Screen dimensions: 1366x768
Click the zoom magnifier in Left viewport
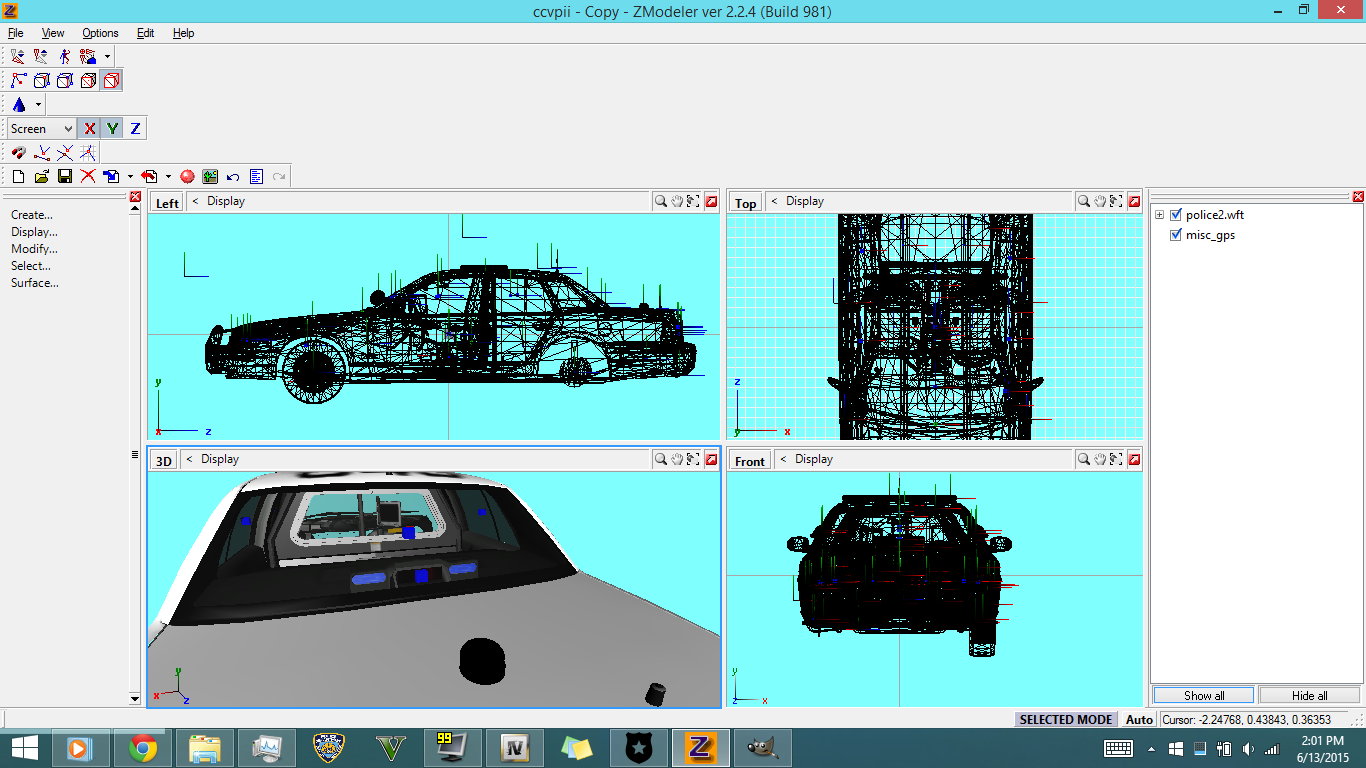pyautogui.click(x=661, y=202)
